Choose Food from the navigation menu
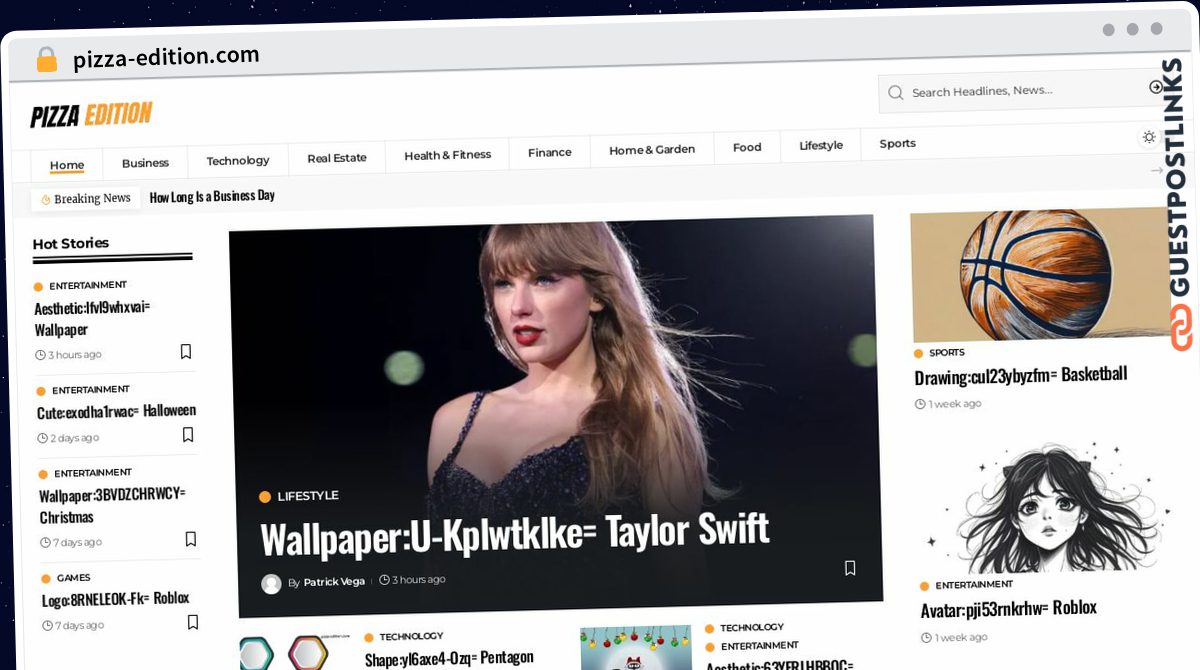Viewport: 1200px width, 670px height. click(747, 147)
